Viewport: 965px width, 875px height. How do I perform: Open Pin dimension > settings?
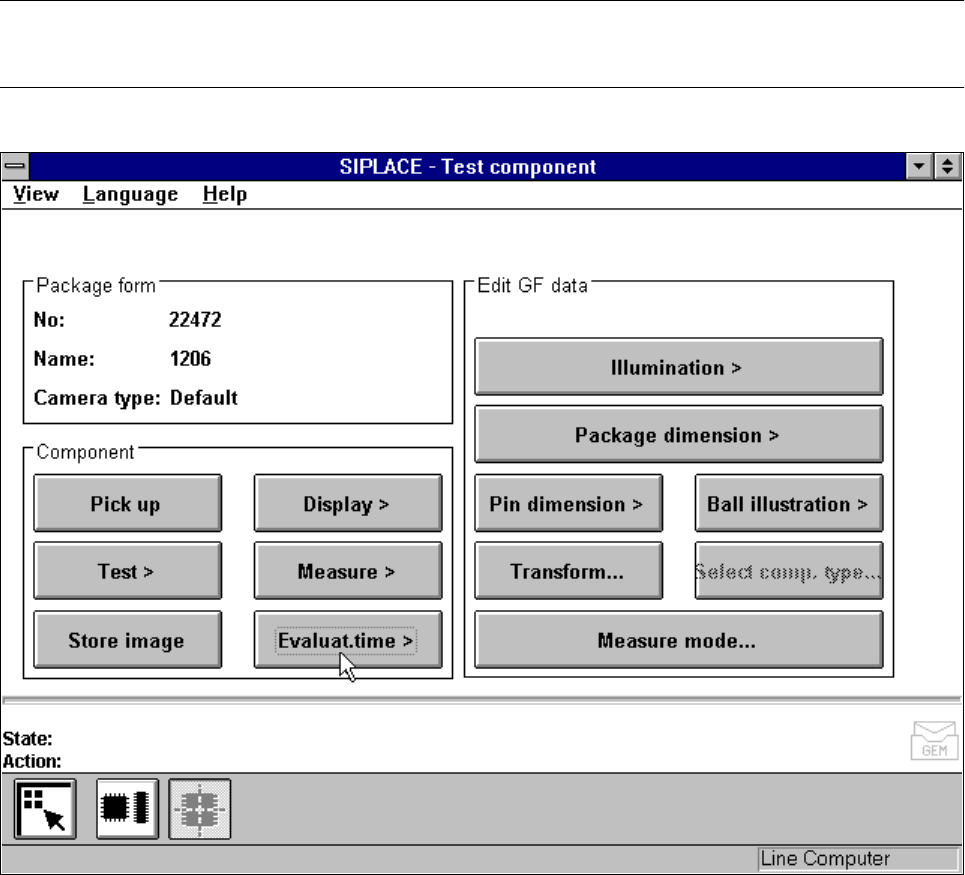pos(567,503)
